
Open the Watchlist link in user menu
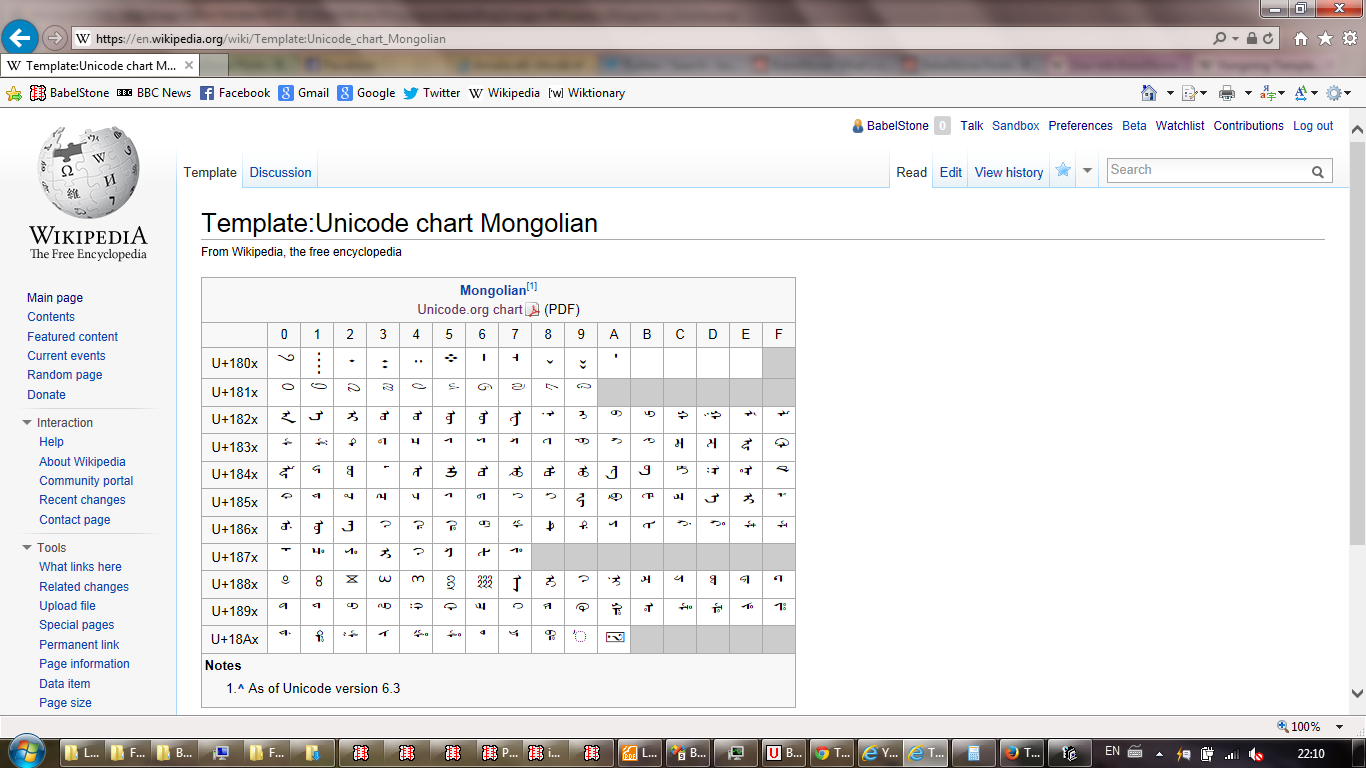click(1180, 126)
